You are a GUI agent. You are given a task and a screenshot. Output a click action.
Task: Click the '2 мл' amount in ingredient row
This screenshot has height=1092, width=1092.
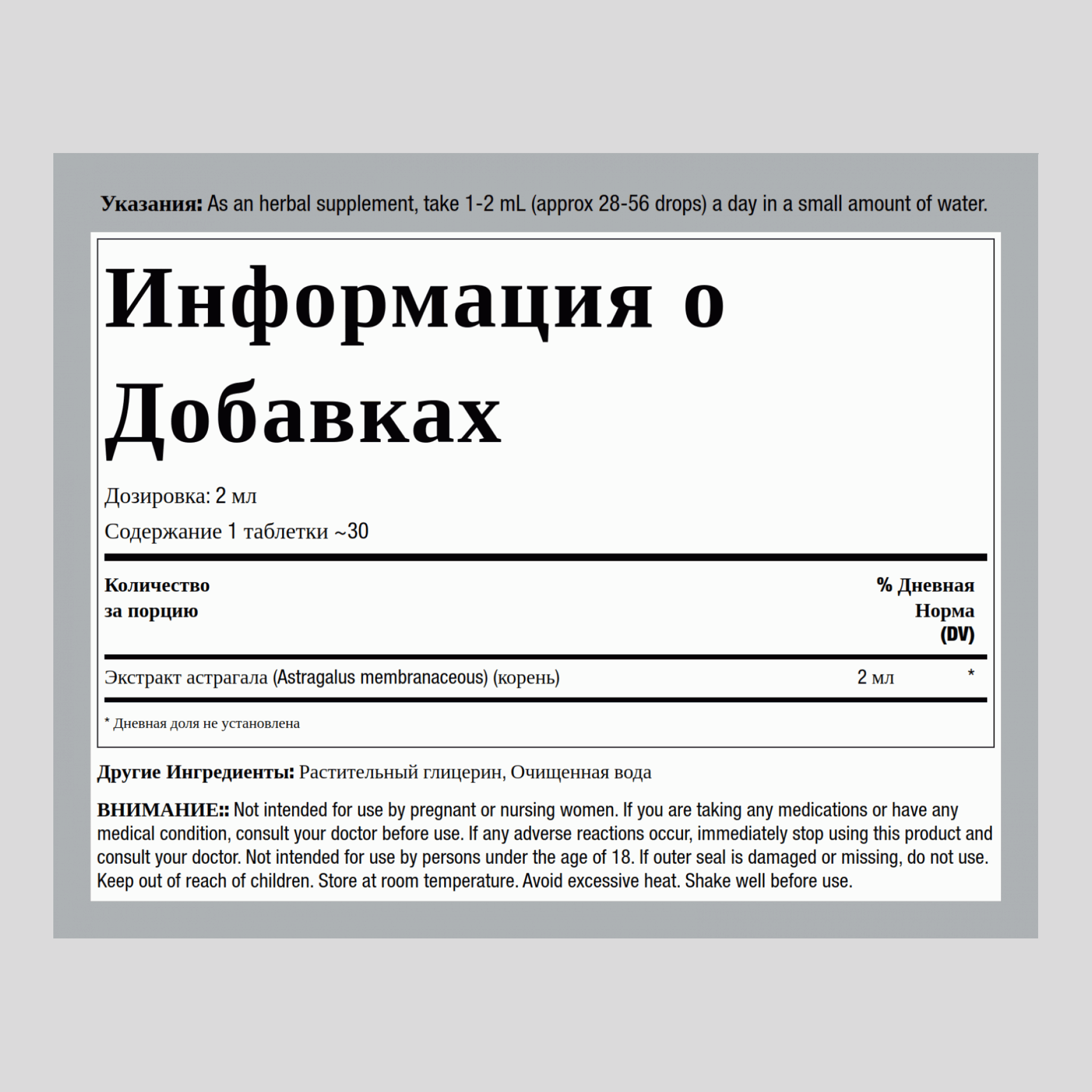[876, 677]
